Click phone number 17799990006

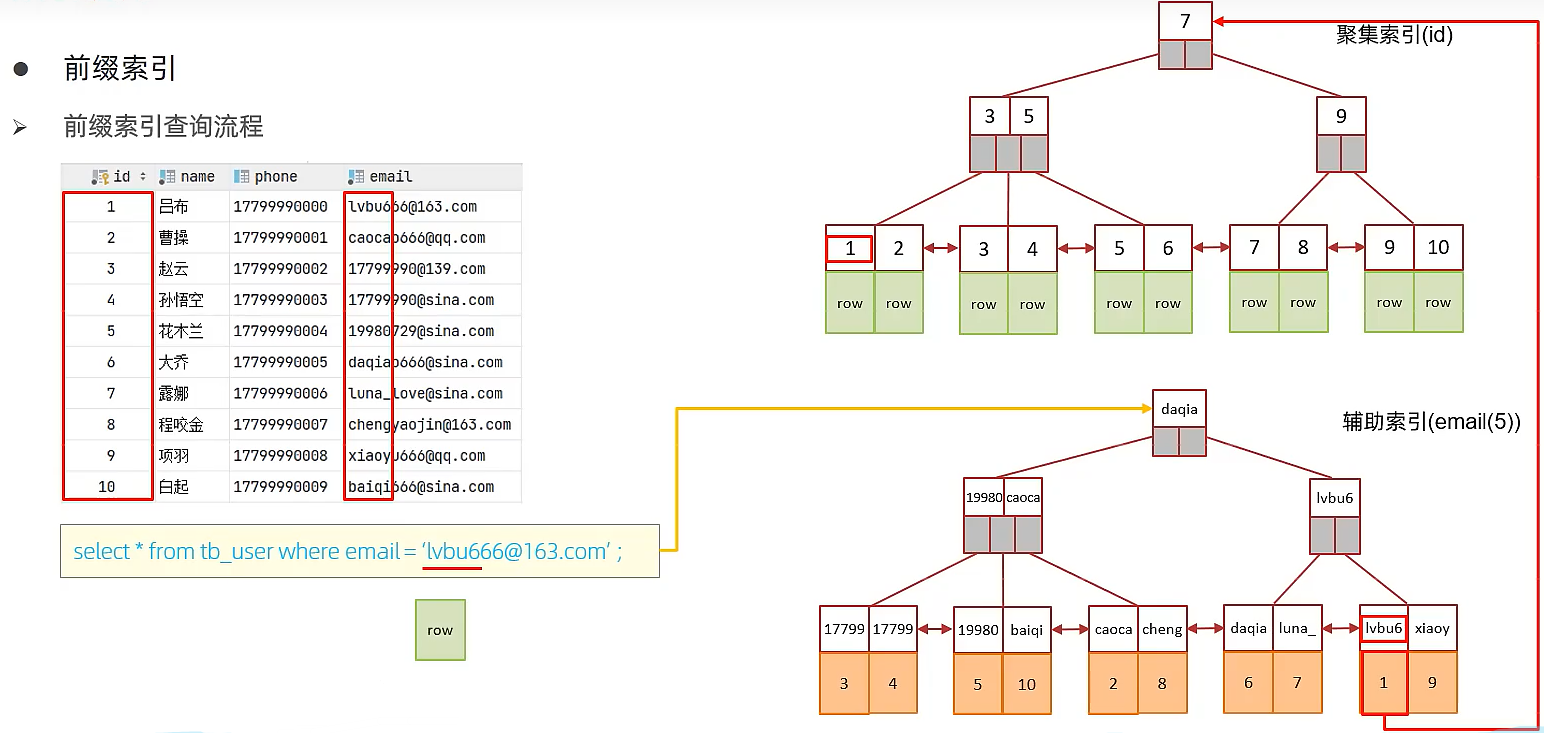coord(281,393)
